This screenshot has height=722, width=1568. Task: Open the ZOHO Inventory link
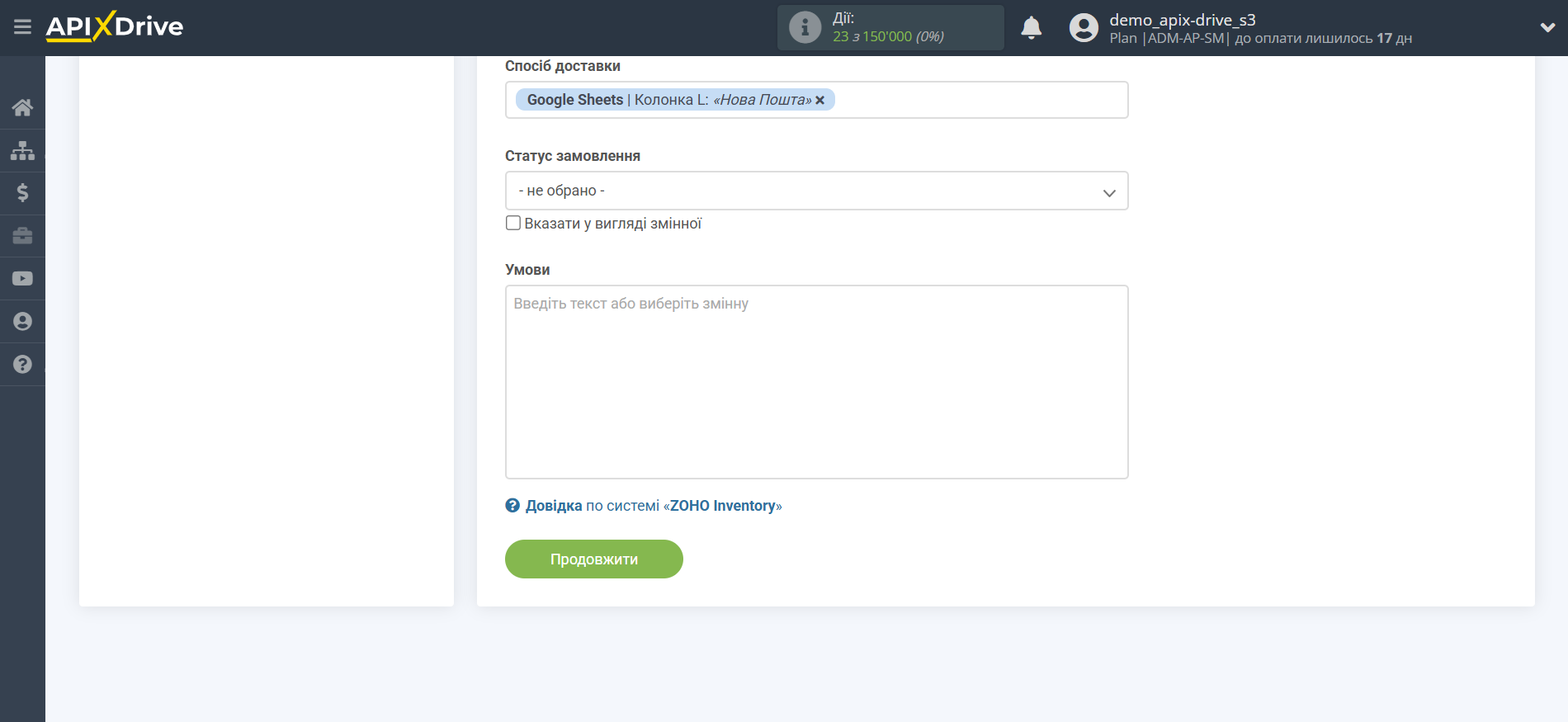pos(722,506)
